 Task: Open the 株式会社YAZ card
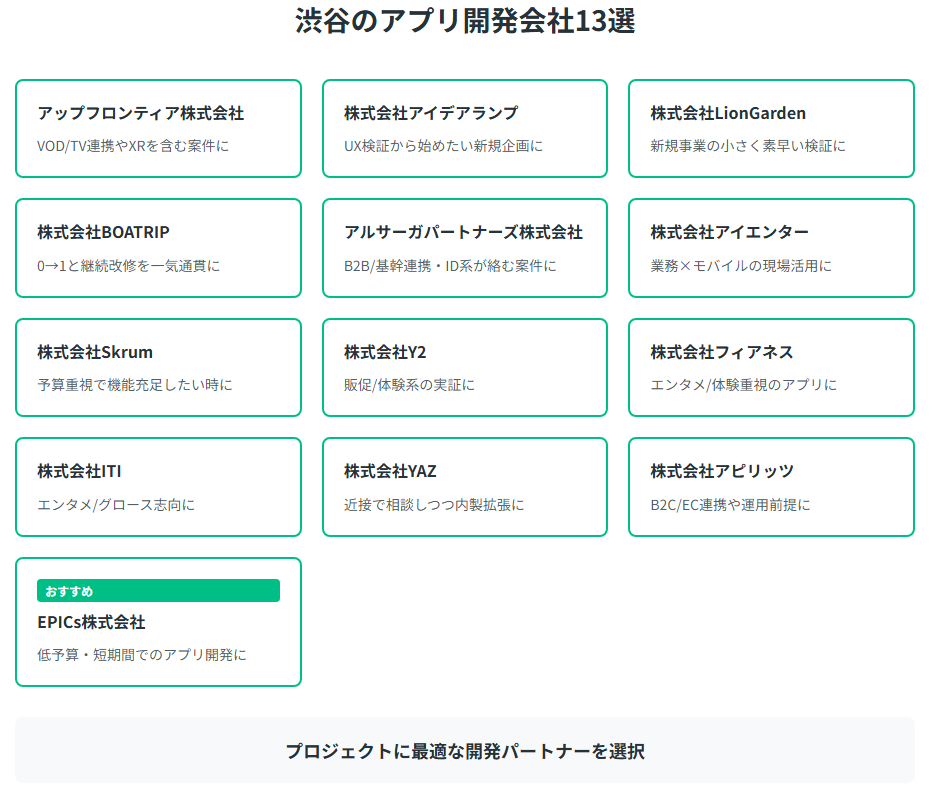click(465, 487)
